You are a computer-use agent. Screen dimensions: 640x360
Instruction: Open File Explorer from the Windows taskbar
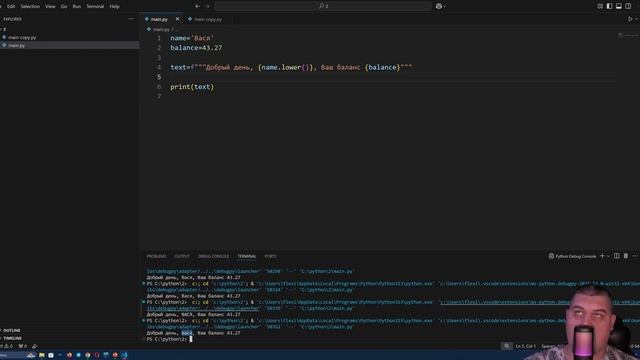pyautogui.click(x=42, y=356)
